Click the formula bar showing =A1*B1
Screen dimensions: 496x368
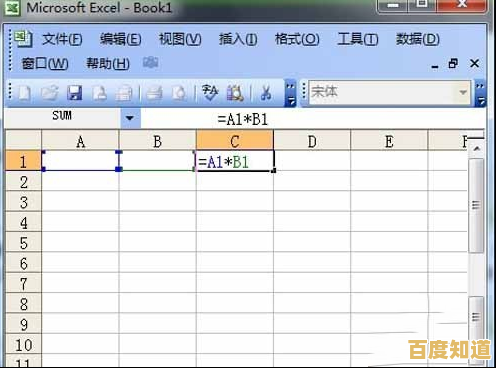coord(312,119)
